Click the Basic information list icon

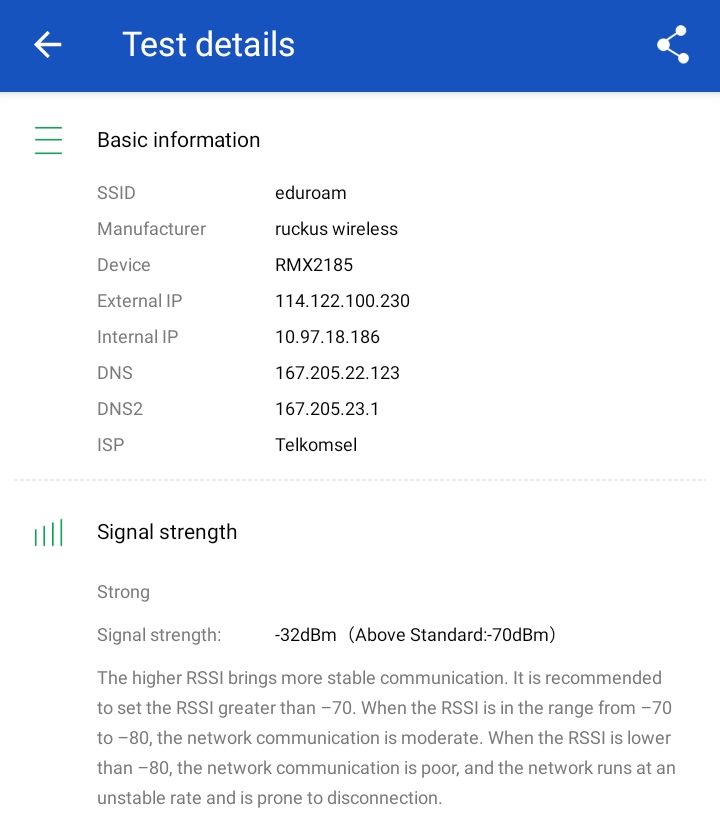pyautogui.click(x=48, y=140)
